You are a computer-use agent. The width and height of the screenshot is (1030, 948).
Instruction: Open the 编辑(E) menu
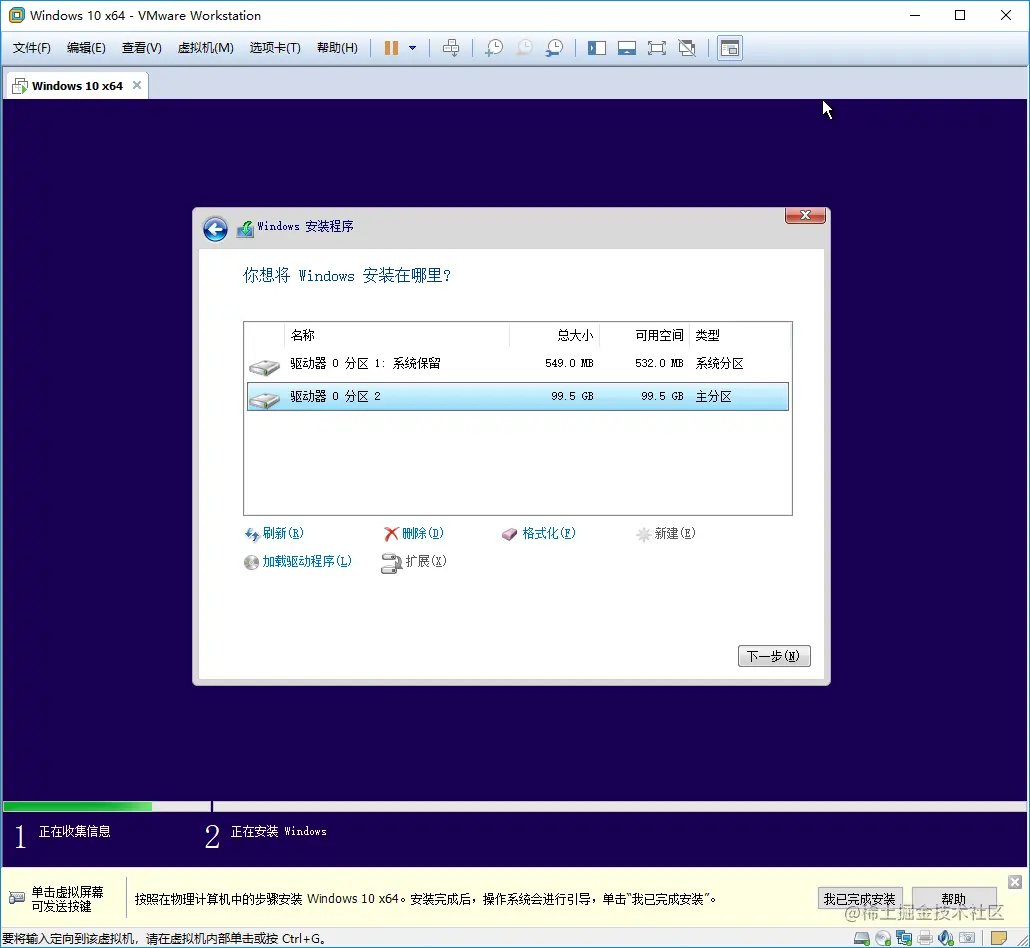coord(86,48)
